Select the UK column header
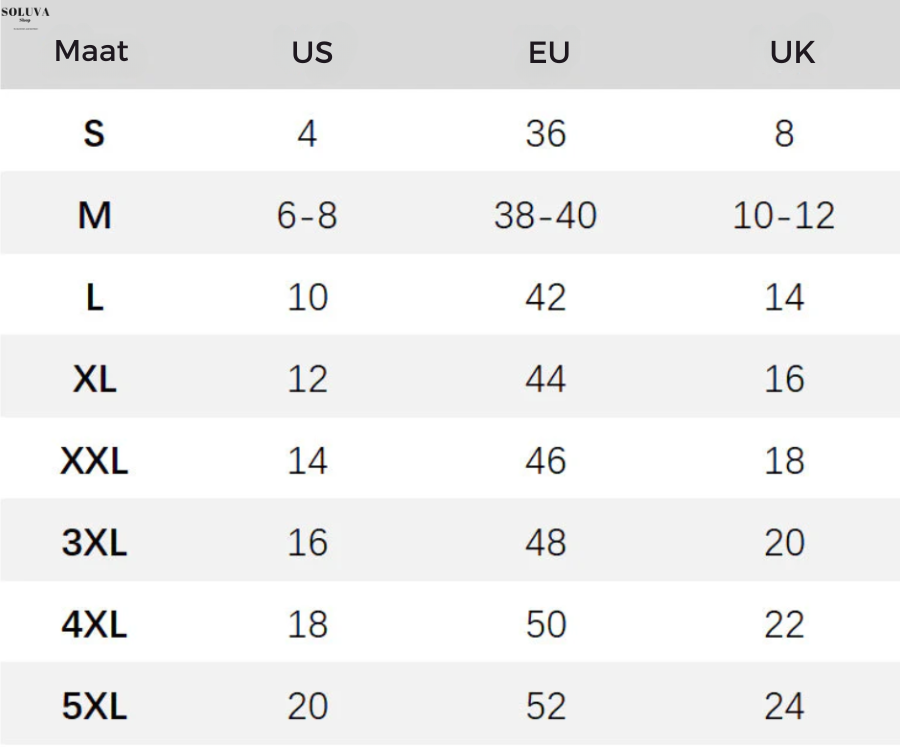The width and height of the screenshot is (900, 747). coord(792,52)
